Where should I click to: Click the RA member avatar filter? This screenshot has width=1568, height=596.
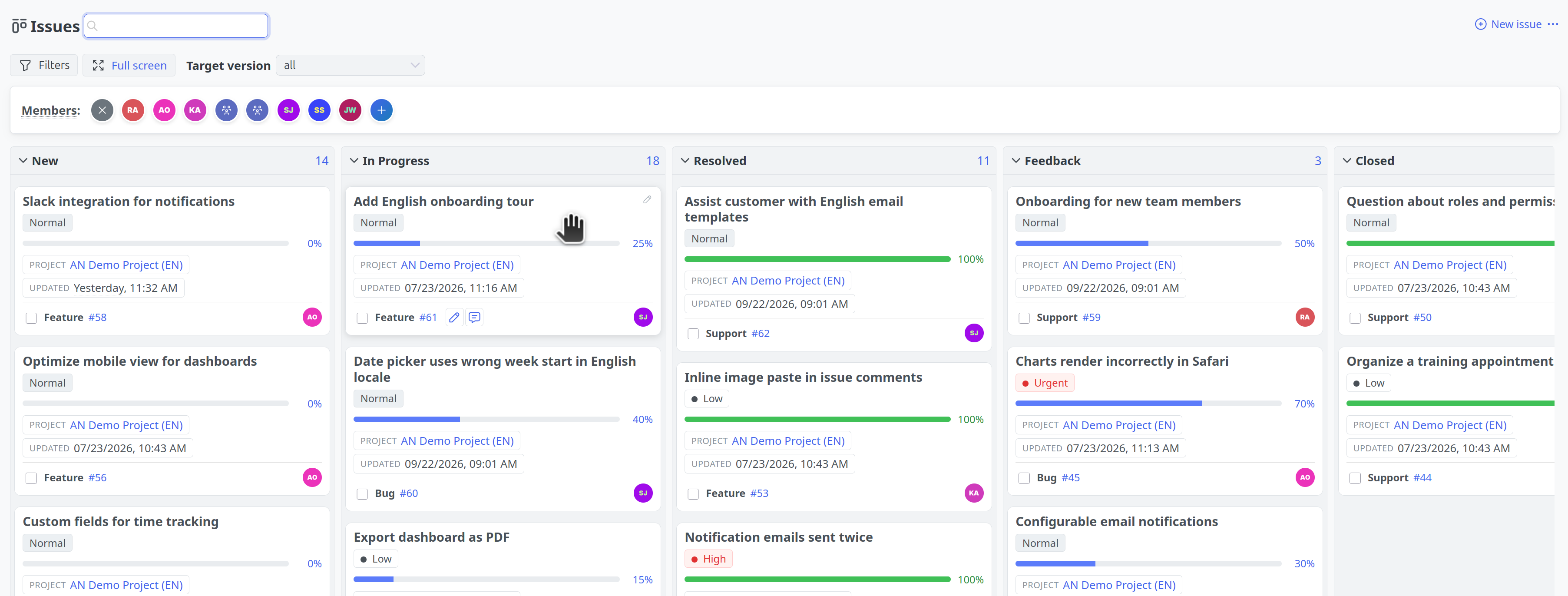(x=133, y=110)
